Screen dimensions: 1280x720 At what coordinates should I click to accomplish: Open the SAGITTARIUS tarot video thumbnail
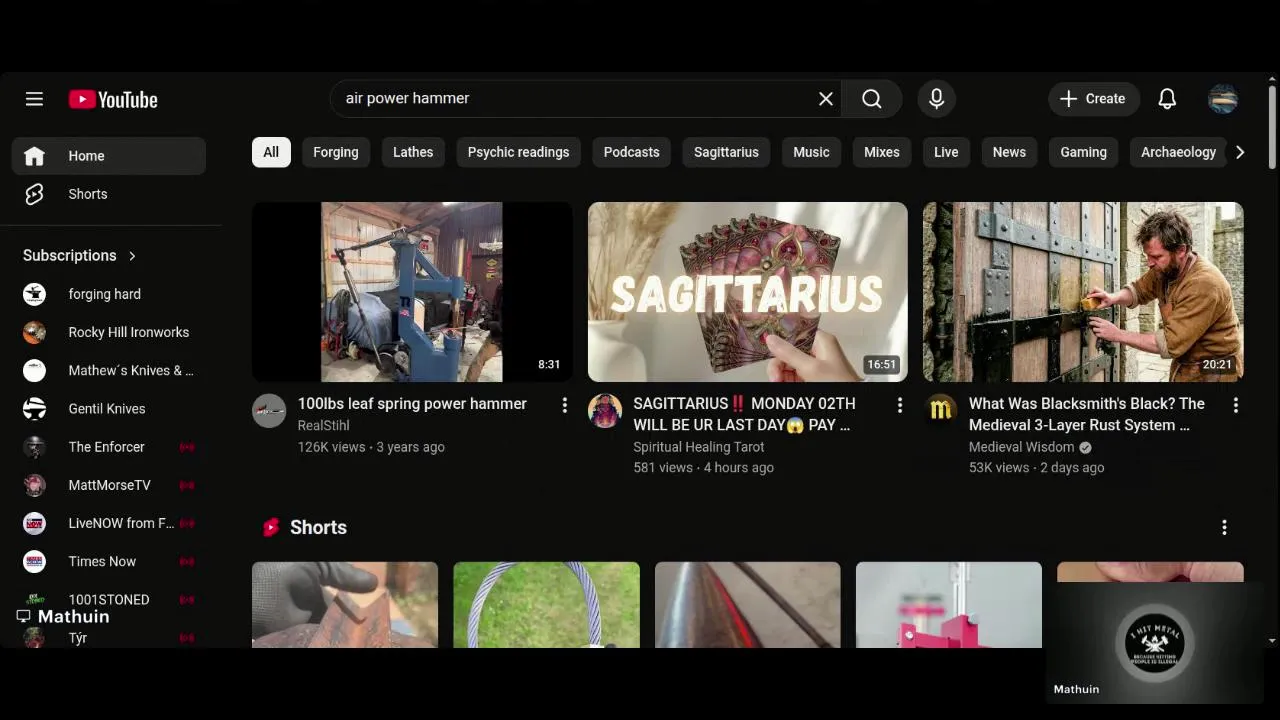tap(748, 292)
